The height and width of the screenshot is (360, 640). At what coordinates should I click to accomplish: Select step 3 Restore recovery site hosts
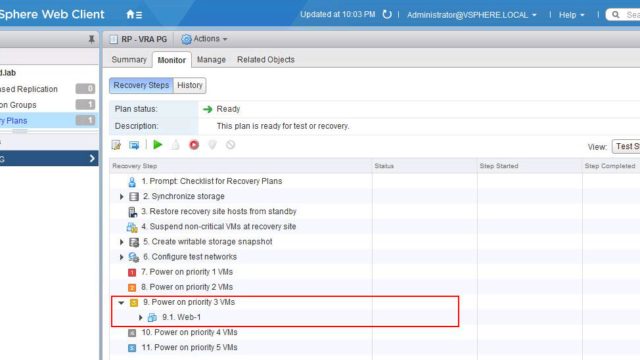pyautogui.click(x=219, y=211)
